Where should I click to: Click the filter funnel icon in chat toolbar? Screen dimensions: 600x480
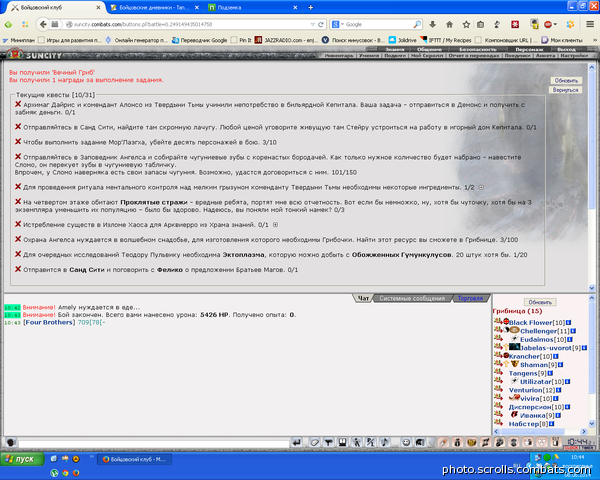pyautogui.click(x=328, y=442)
